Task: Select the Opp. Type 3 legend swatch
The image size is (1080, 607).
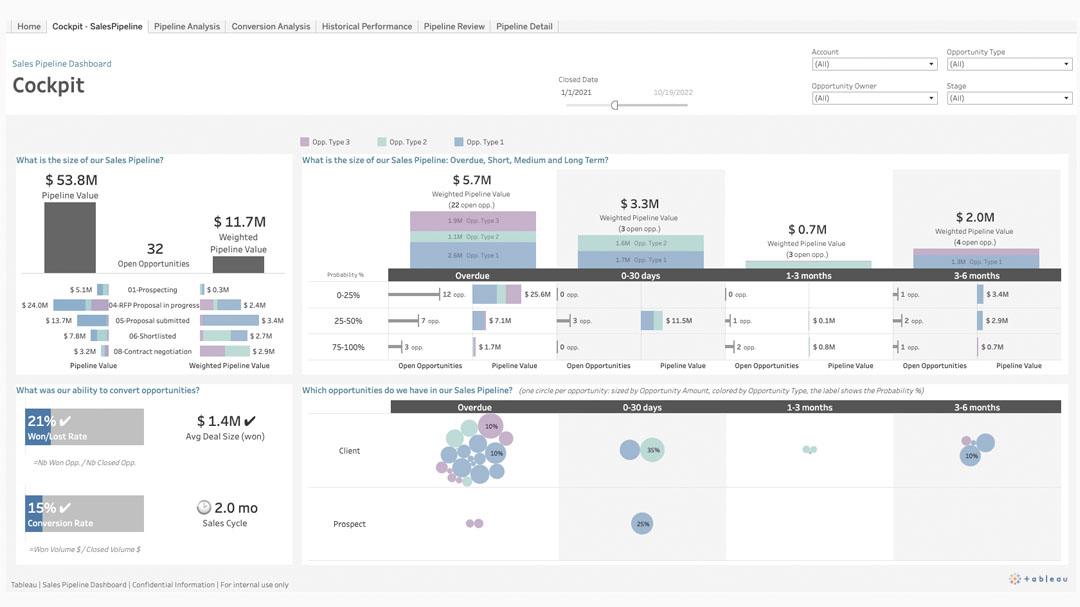Action: pyautogui.click(x=305, y=142)
